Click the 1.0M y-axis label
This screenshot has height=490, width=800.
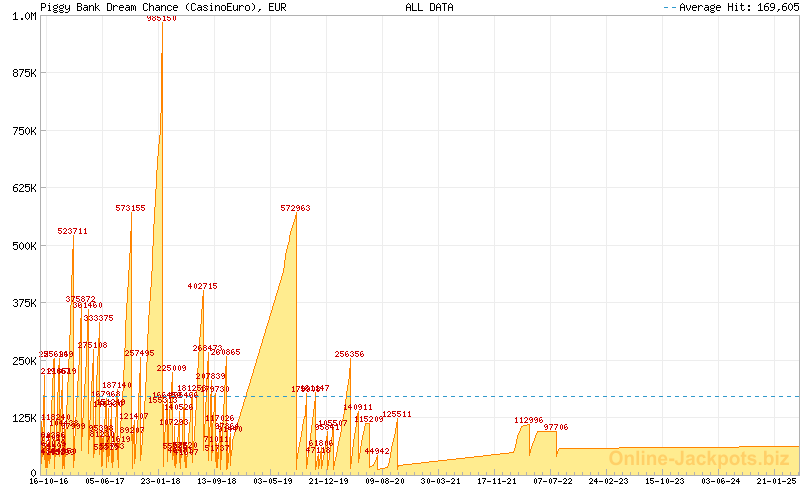[x=24, y=17]
